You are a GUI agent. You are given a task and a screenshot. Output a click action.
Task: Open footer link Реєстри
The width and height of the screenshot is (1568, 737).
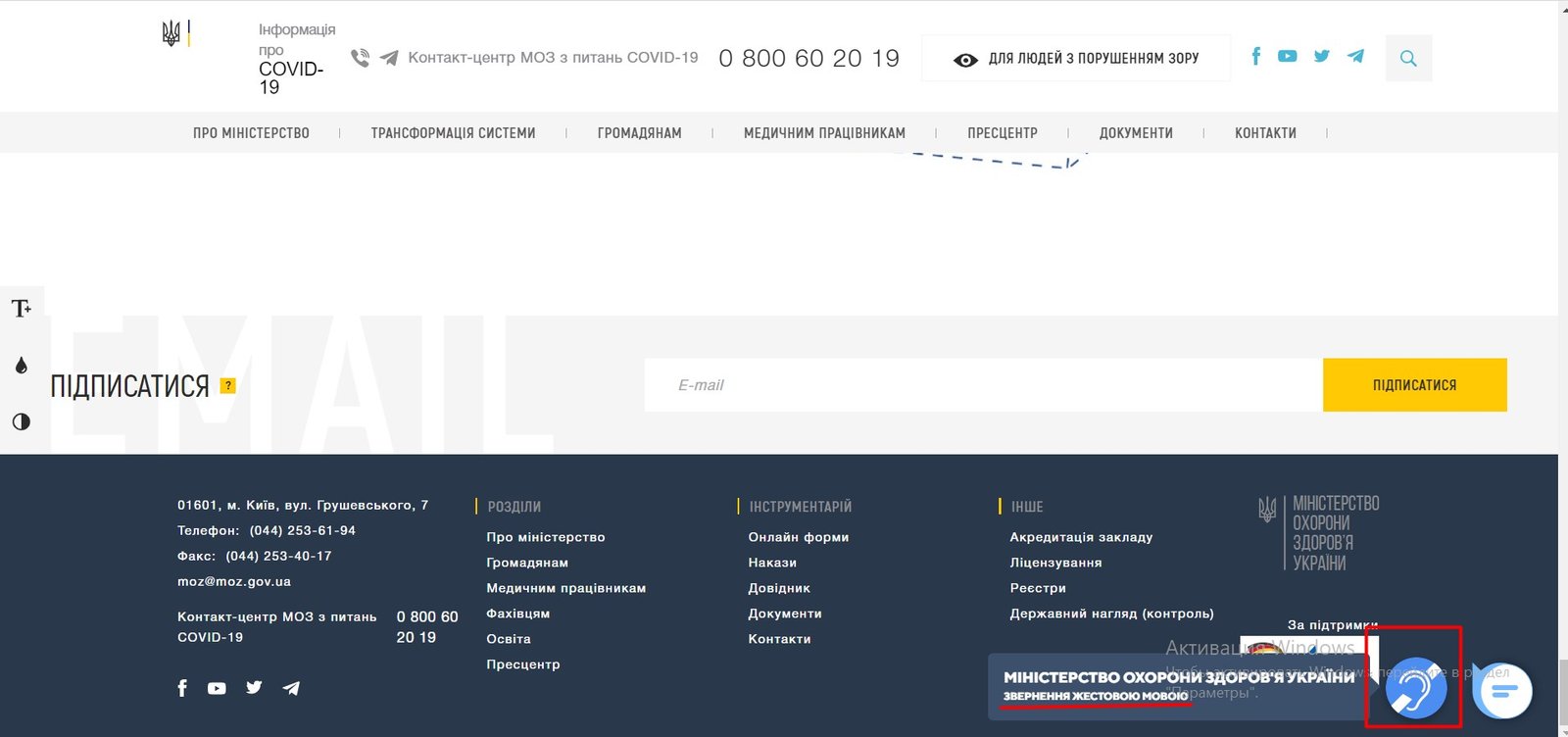tap(1038, 588)
